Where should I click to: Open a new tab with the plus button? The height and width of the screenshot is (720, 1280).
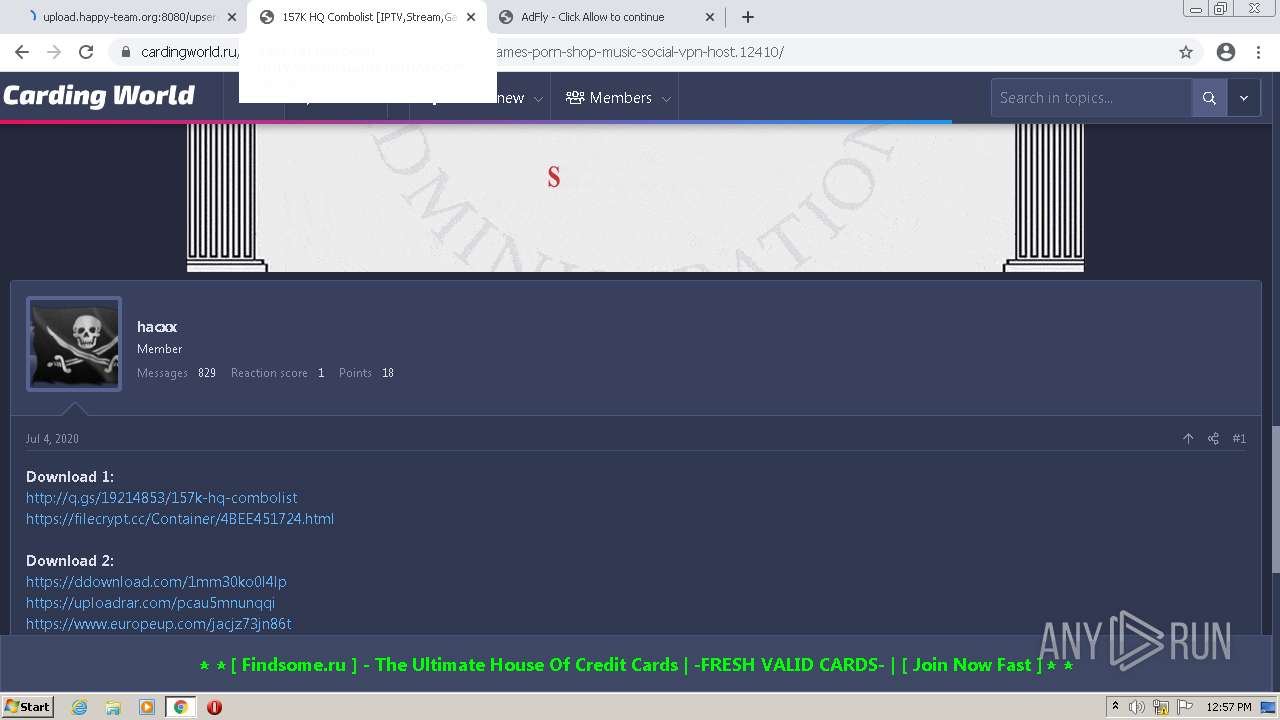point(747,17)
